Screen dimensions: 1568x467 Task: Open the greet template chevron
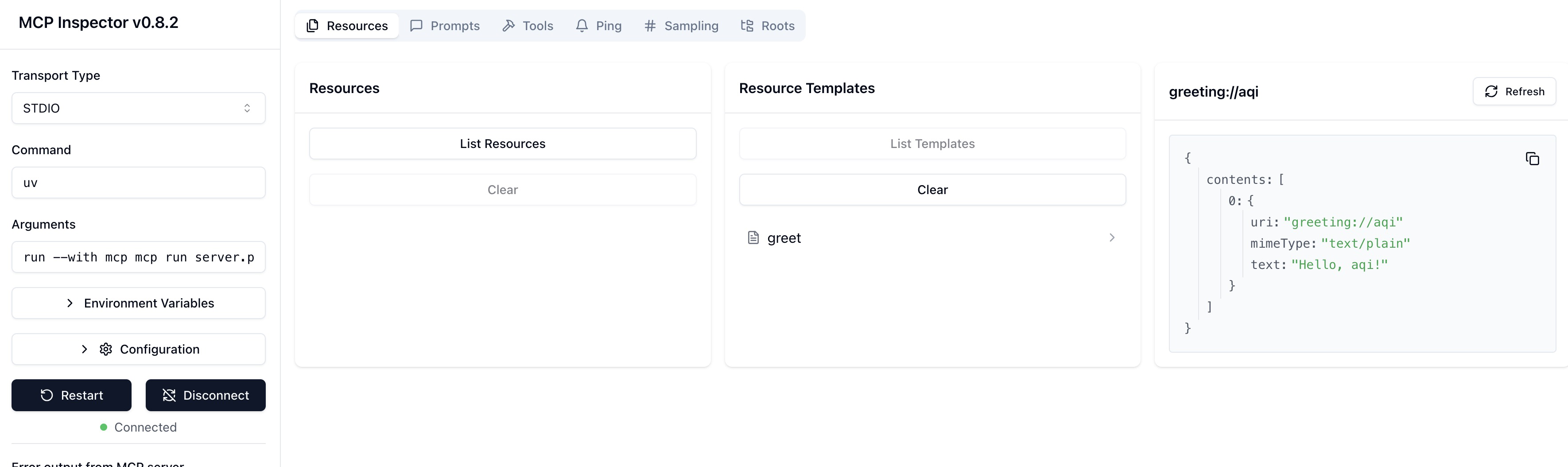coord(1111,237)
